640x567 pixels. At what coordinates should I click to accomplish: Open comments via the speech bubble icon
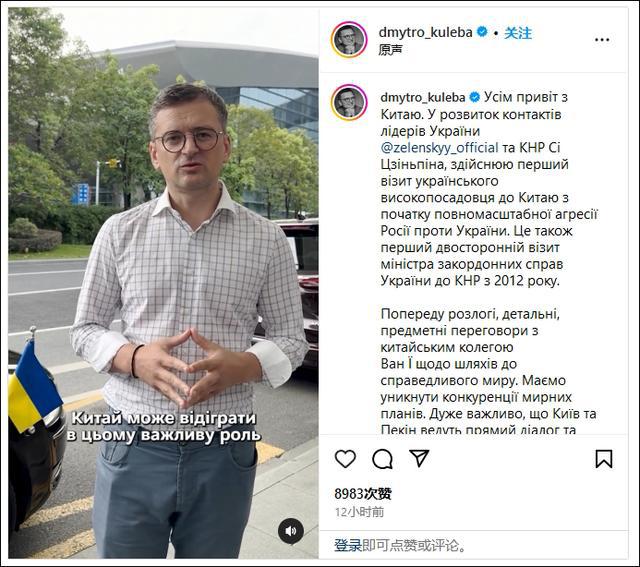(382, 459)
